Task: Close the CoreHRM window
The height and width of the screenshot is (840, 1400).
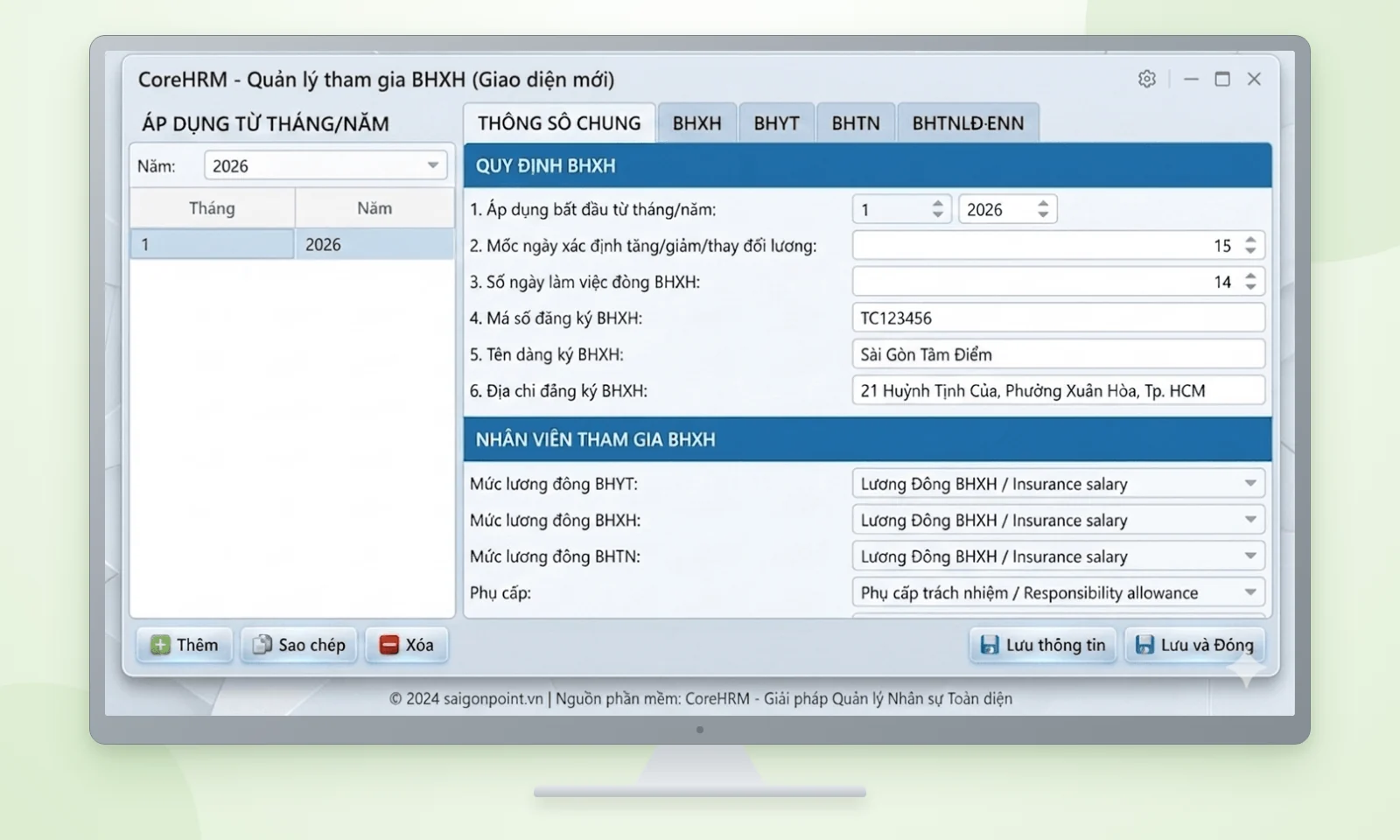Action: (1254, 79)
